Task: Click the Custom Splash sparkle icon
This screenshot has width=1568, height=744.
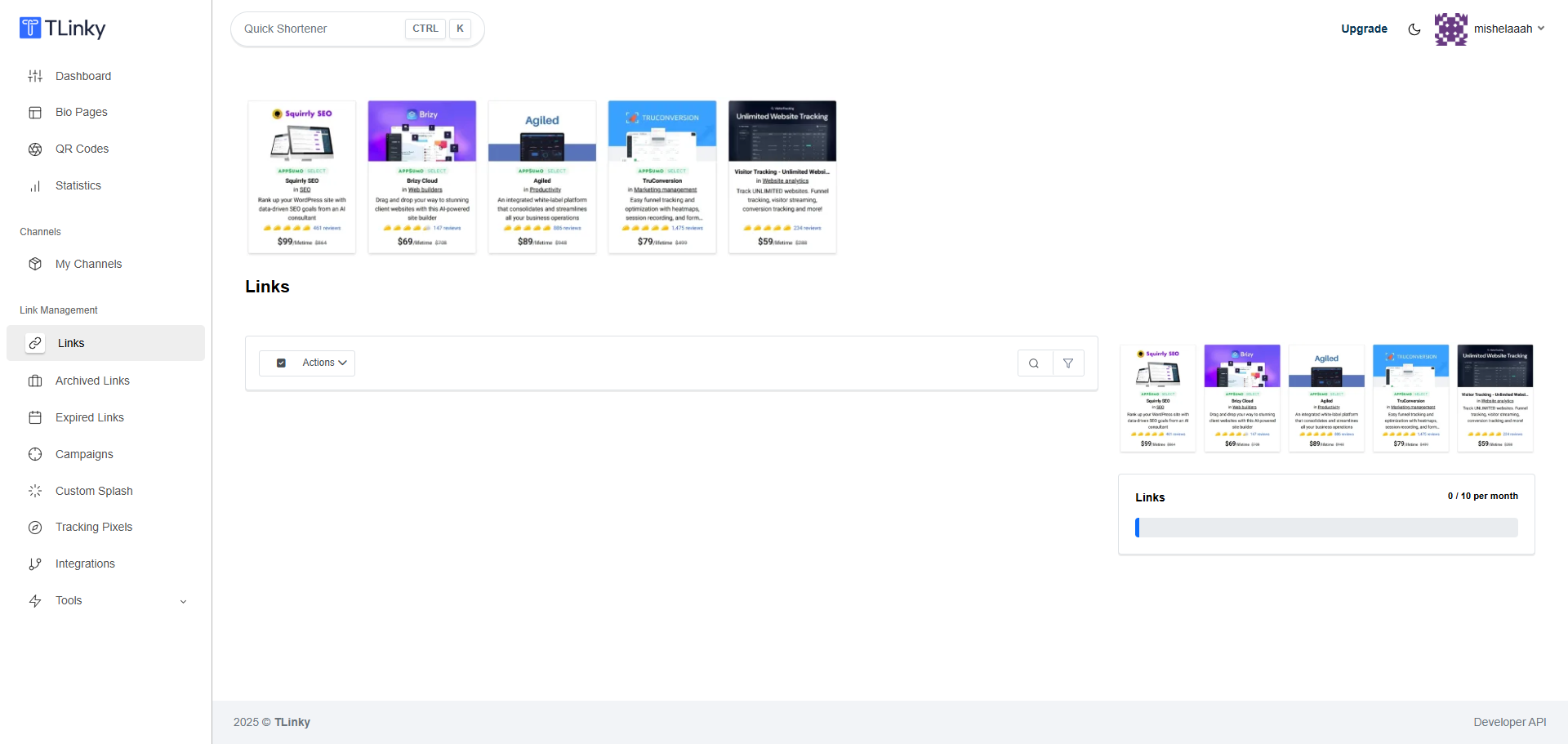Action: tap(35, 491)
